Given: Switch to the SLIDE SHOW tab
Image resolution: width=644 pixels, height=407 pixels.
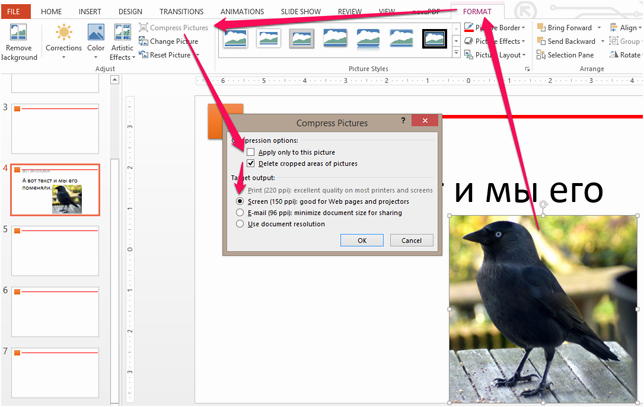Looking at the screenshot, I should [x=301, y=11].
